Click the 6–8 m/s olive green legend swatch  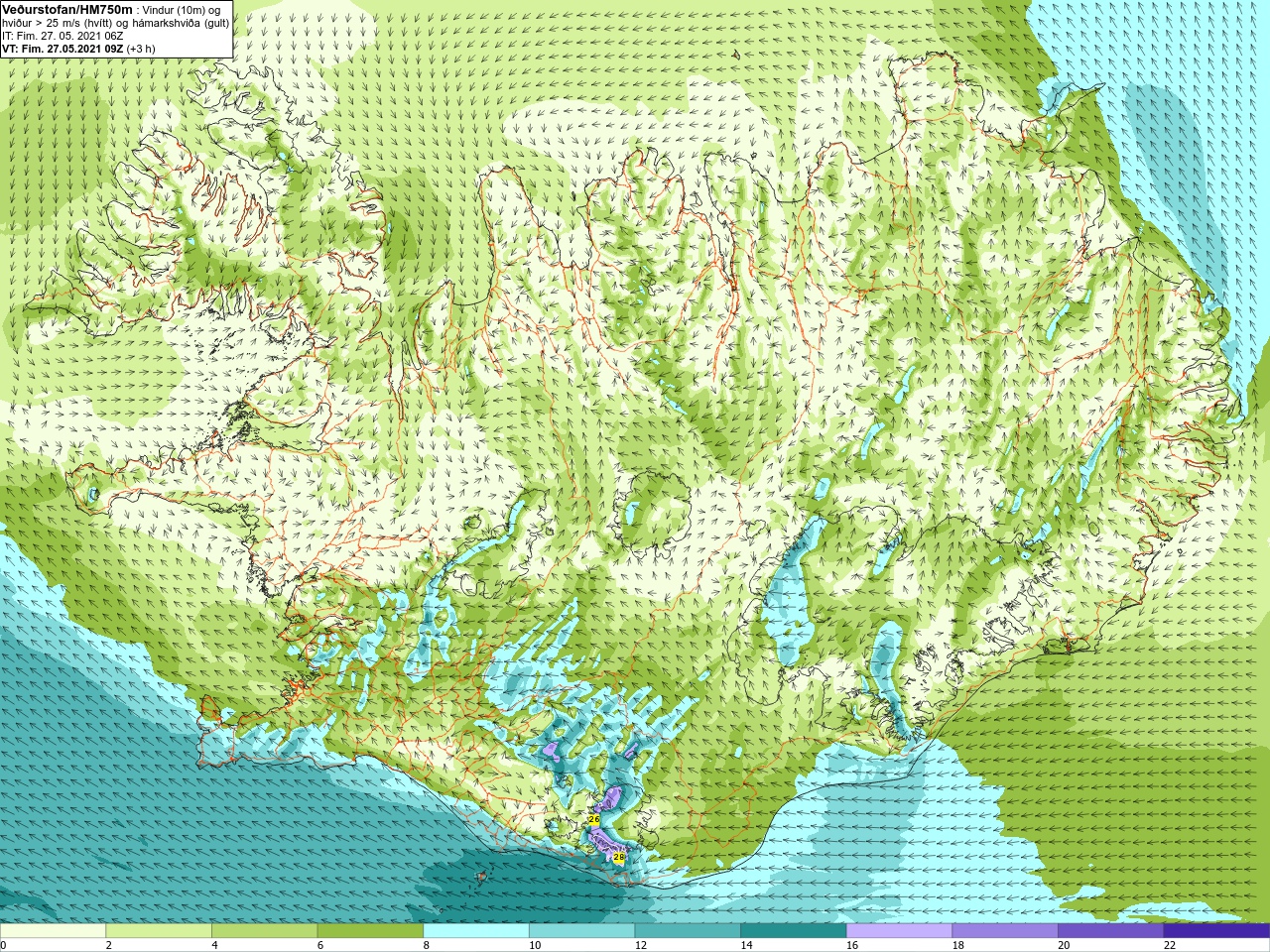click(370, 931)
